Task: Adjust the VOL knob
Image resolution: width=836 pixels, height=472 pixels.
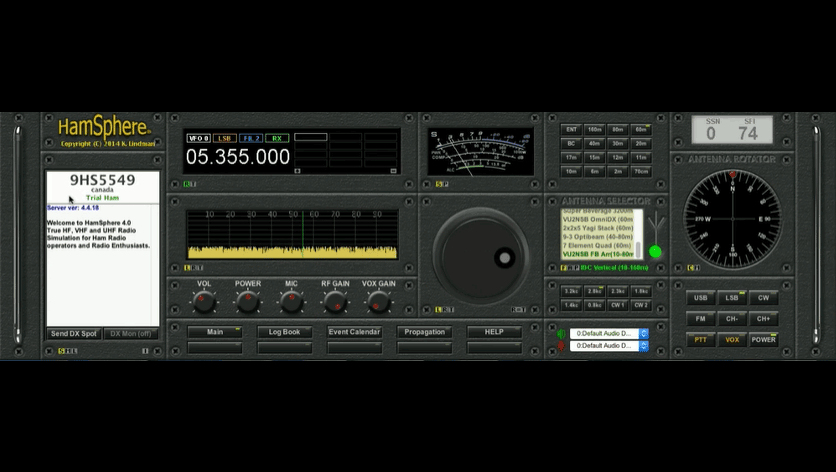Action: point(204,302)
